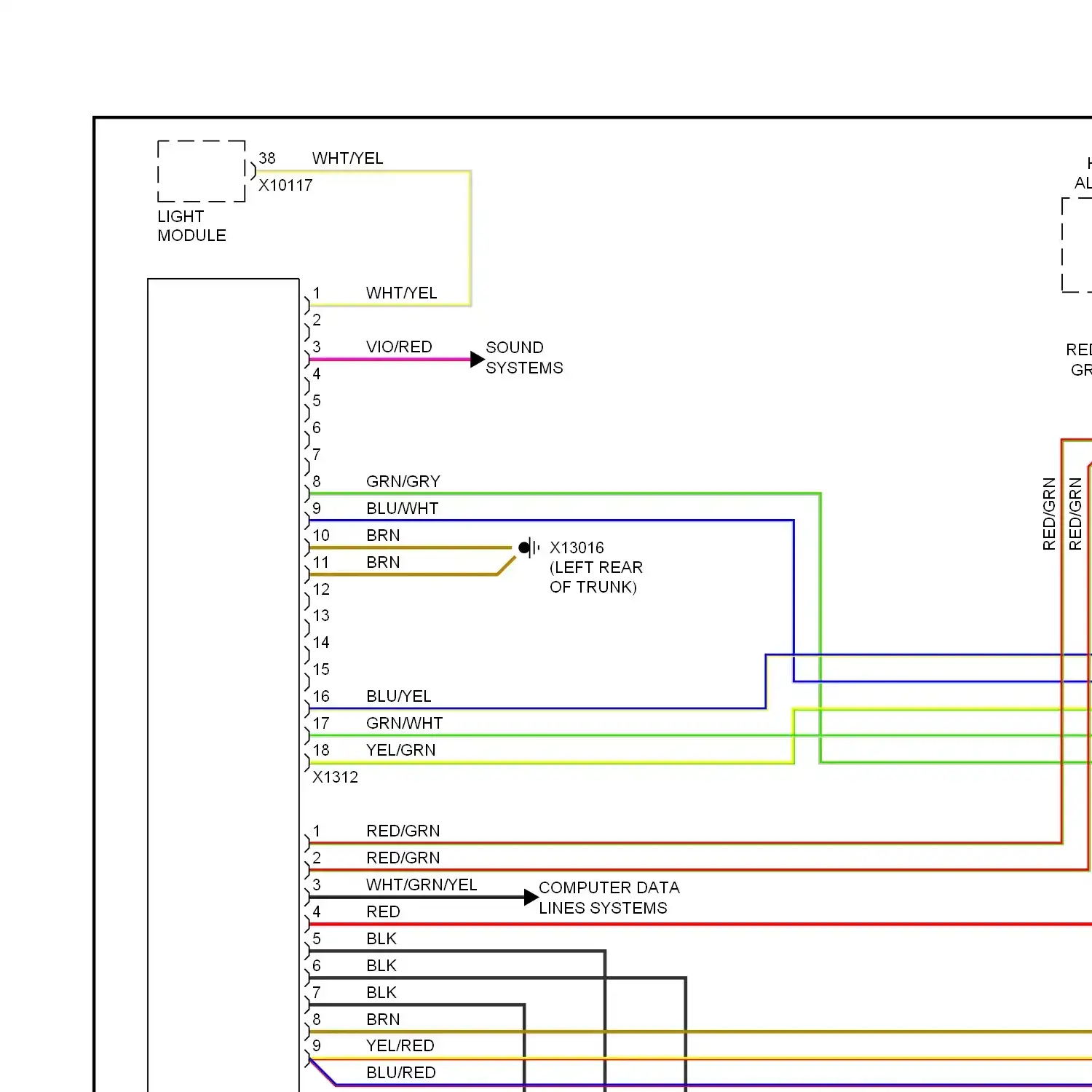This screenshot has height=1092, width=1092.
Task: Select the VIO/RED wire label
Action: 400,347
